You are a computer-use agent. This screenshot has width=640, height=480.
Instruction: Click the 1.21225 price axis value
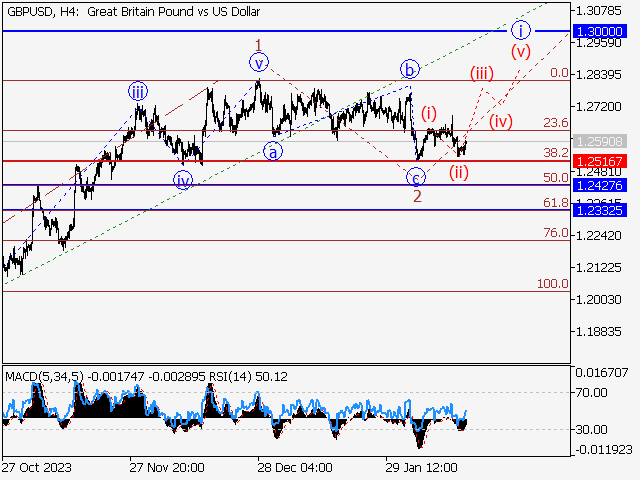tap(598, 268)
